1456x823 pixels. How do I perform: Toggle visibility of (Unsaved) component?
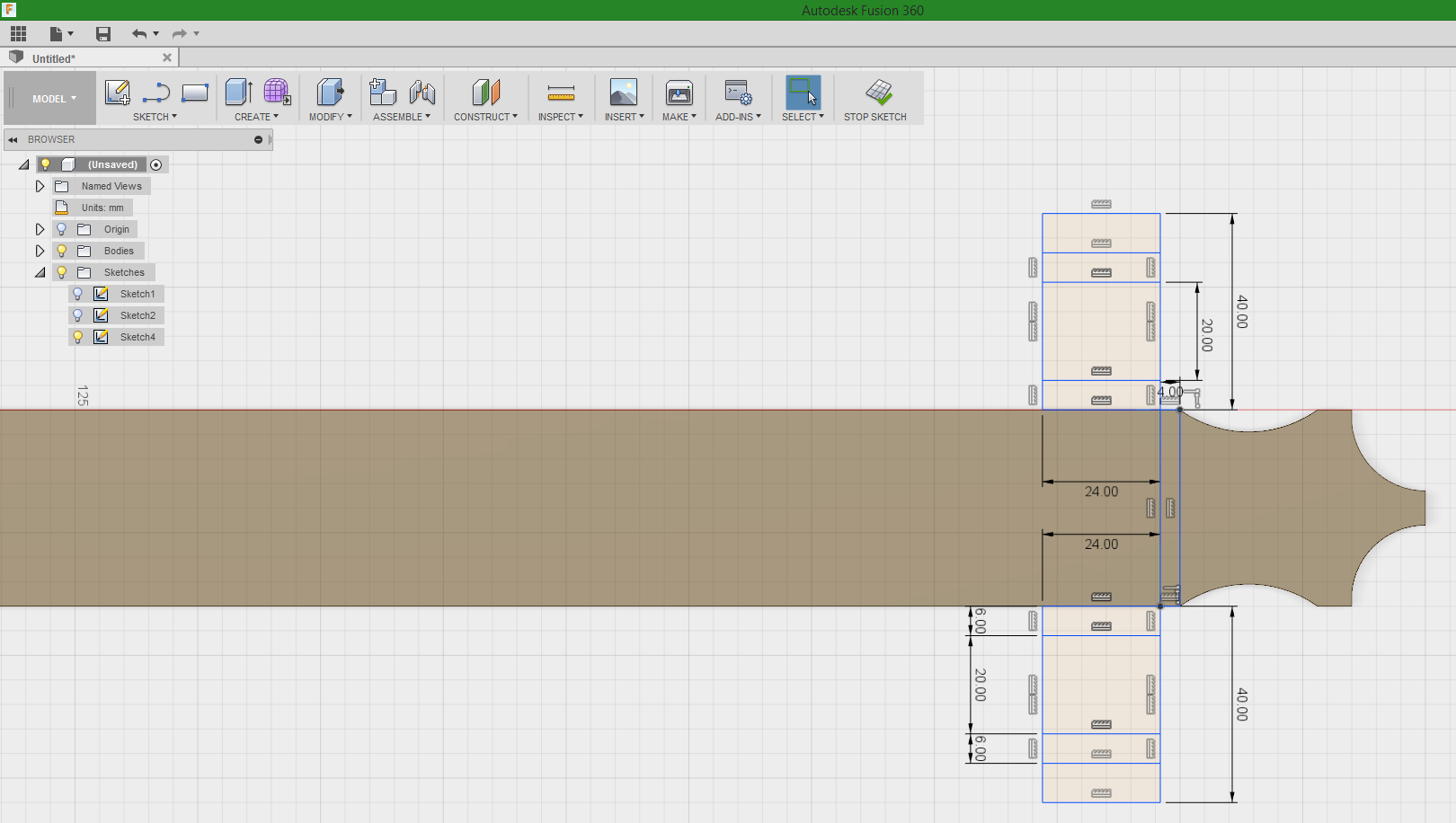[46, 164]
